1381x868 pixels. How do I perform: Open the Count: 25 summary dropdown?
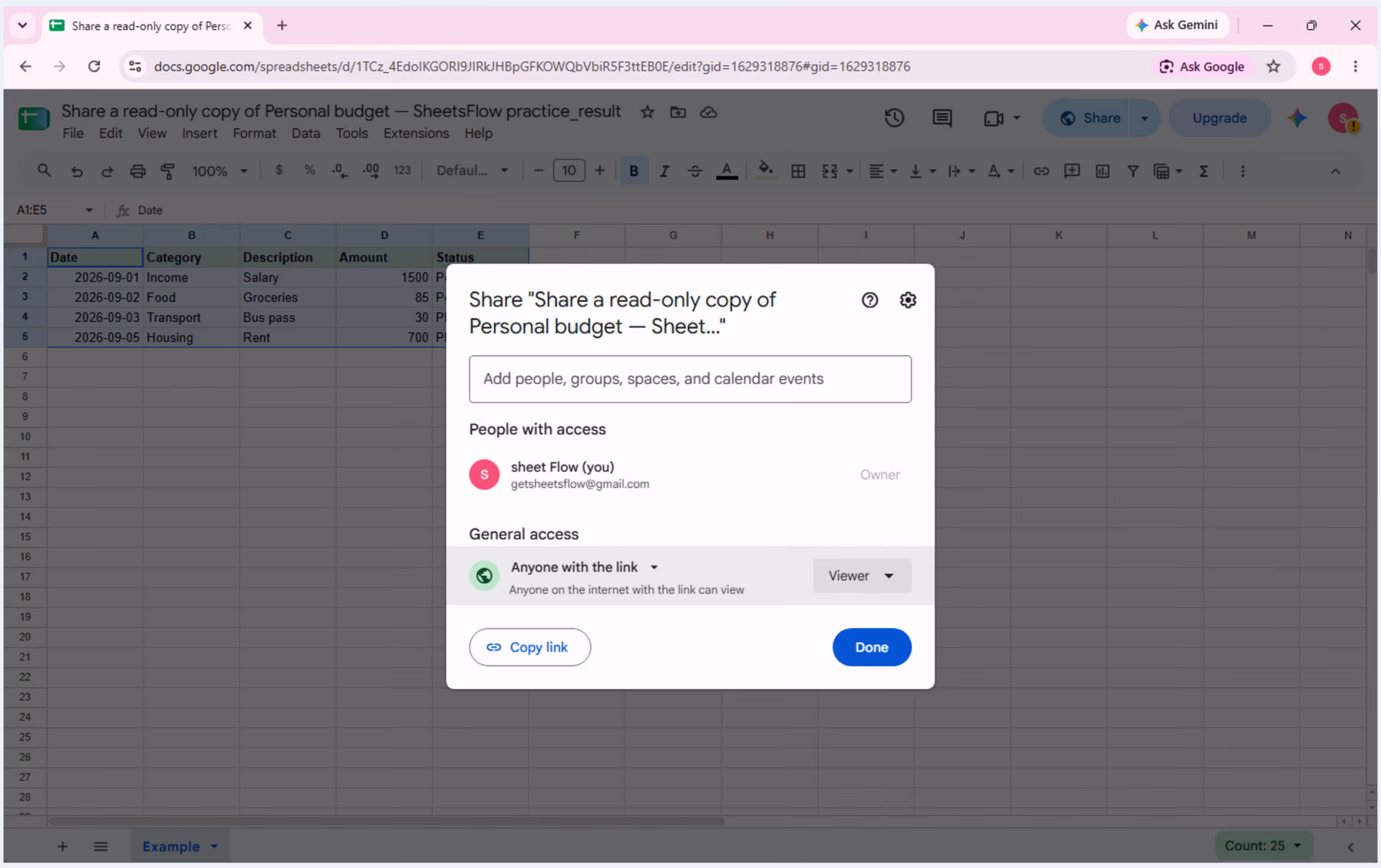point(1263,846)
